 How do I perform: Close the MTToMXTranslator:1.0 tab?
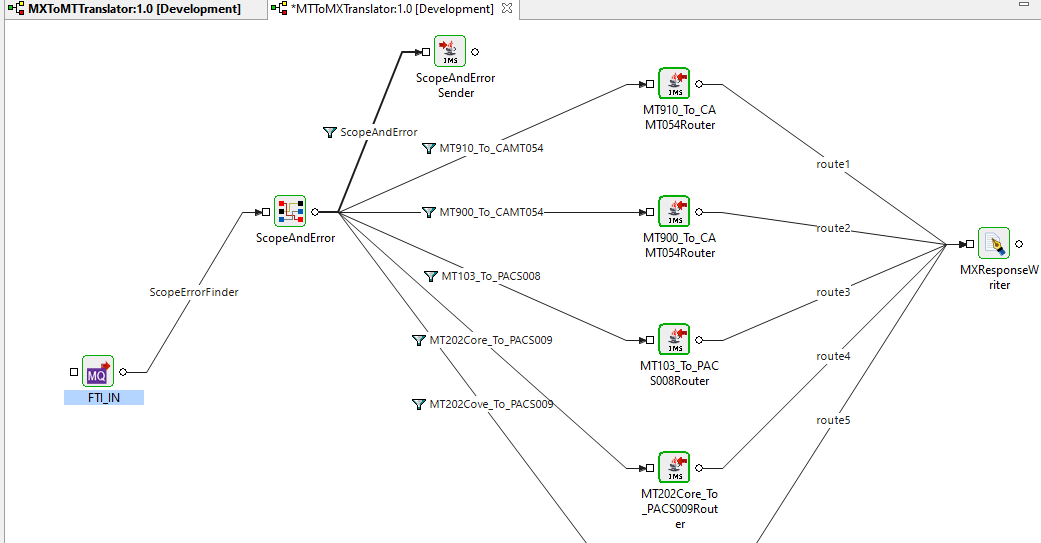pyautogui.click(x=507, y=9)
